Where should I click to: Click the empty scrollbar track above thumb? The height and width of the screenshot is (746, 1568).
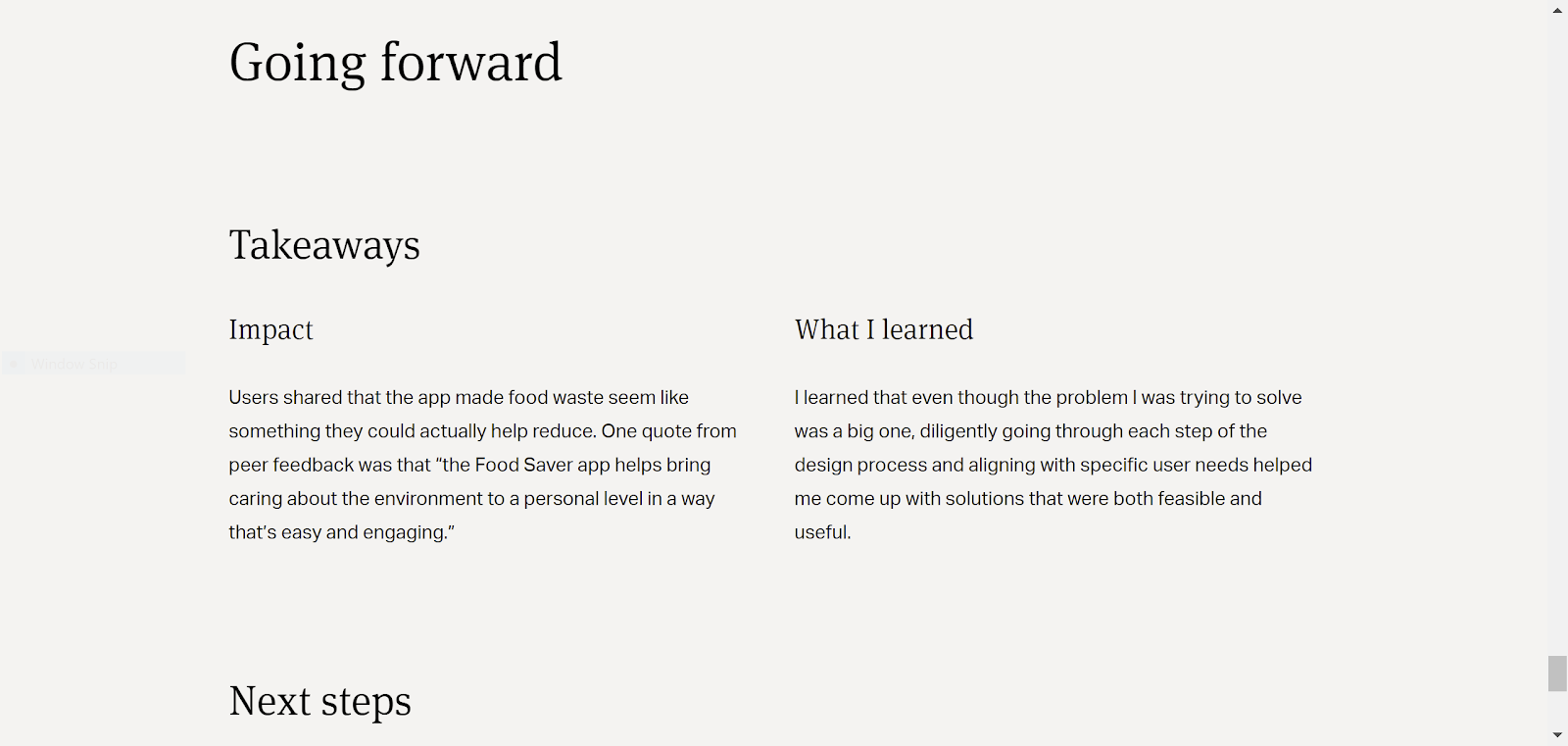pos(1557,333)
